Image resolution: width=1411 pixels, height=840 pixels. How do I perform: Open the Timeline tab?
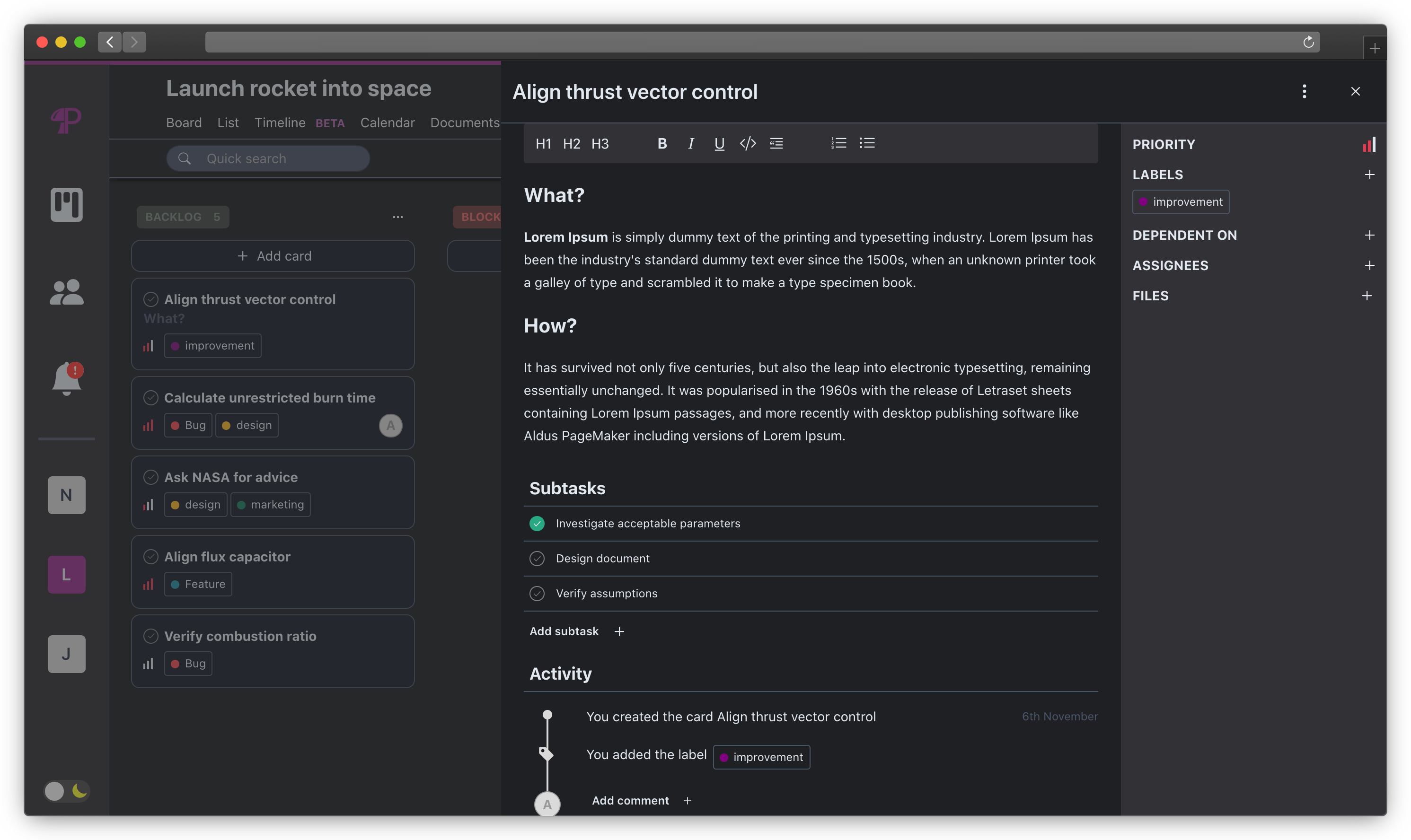[x=280, y=123]
